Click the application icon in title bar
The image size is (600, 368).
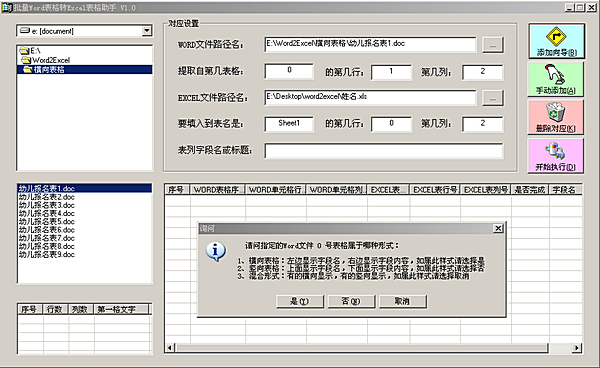click(7, 7)
